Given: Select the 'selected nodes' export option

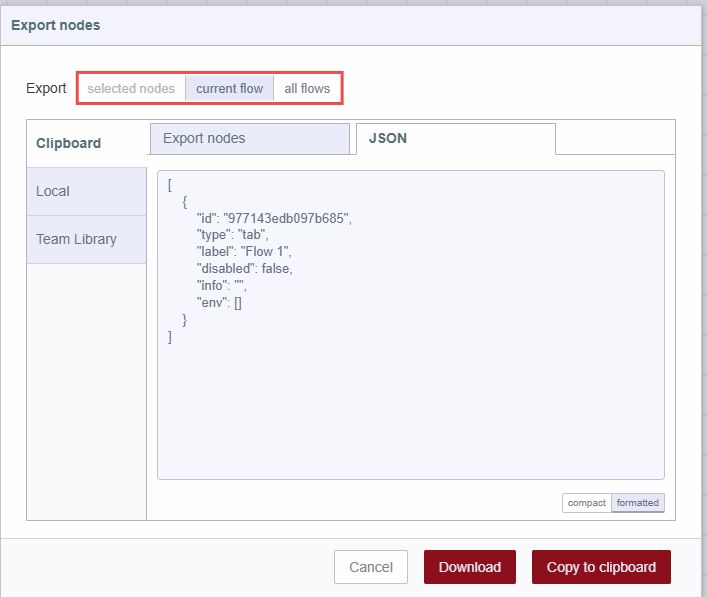Looking at the screenshot, I should pyautogui.click(x=131, y=88).
